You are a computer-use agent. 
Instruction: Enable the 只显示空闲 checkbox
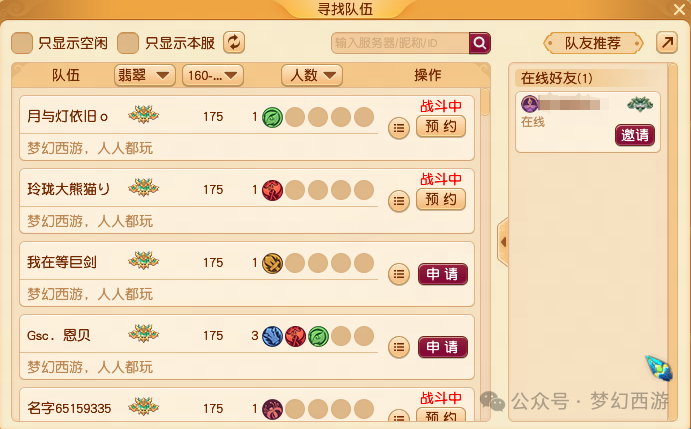(22, 43)
